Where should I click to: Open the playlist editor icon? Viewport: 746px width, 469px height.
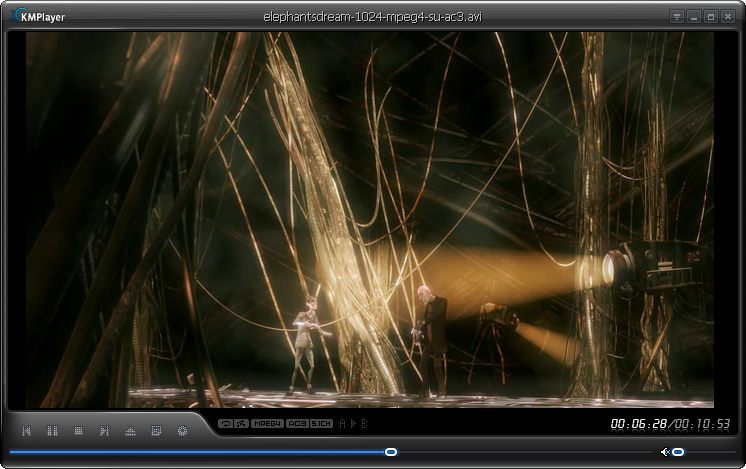coord(156,431)
